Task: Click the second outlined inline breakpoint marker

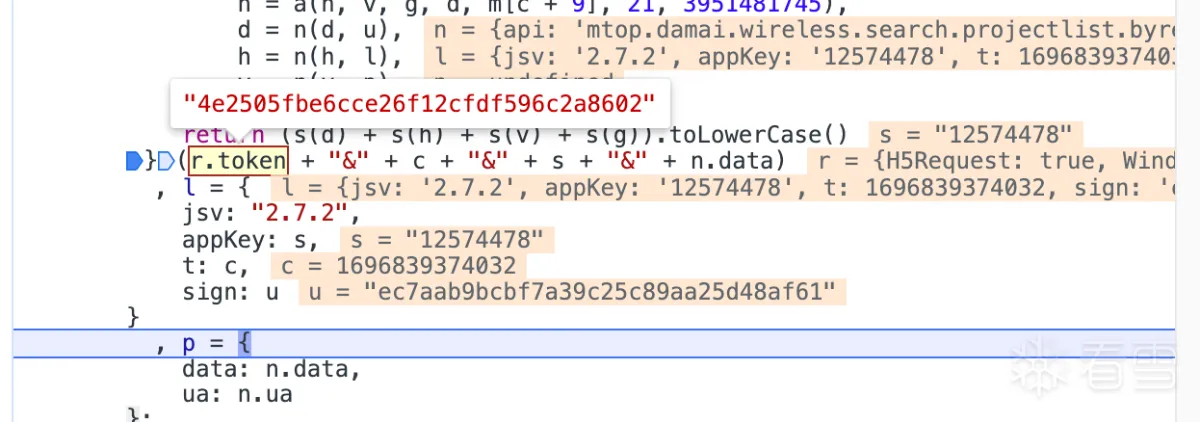Action: (167, 160)
